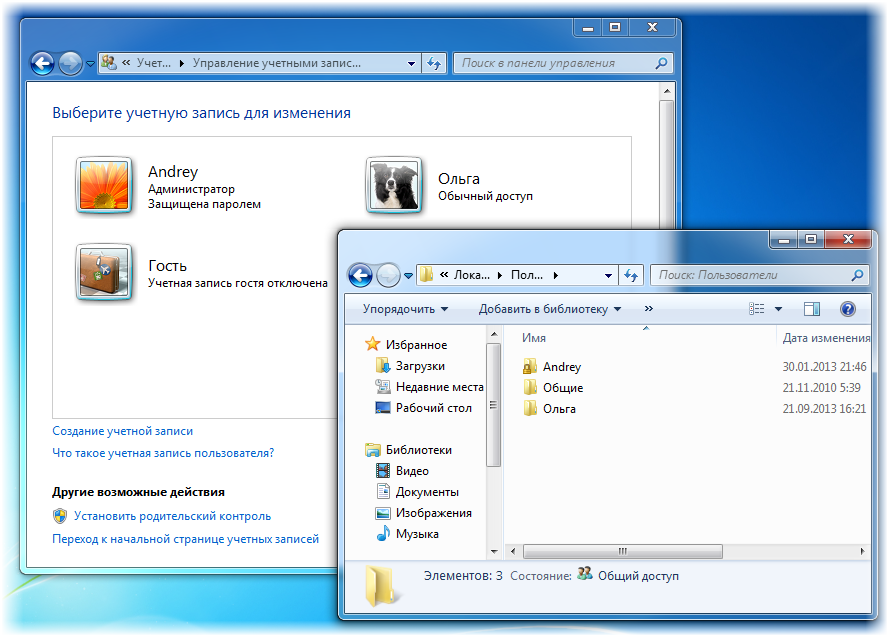889x637 pixels.
Task: Click Back arrow in Control Panel window
Action: click(43, 63)
